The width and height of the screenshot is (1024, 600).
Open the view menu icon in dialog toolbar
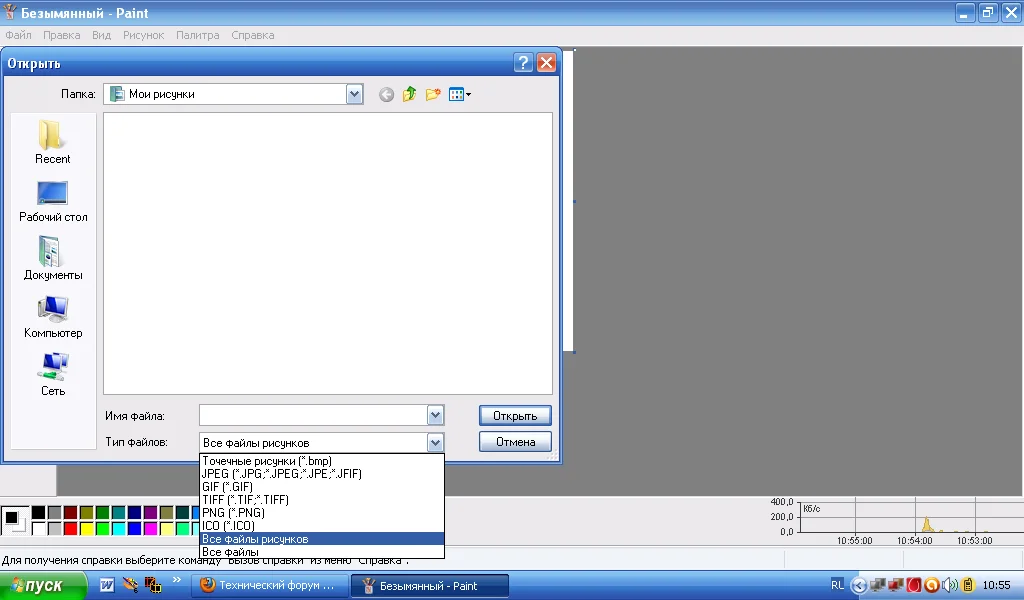click(x=460, y=95)
